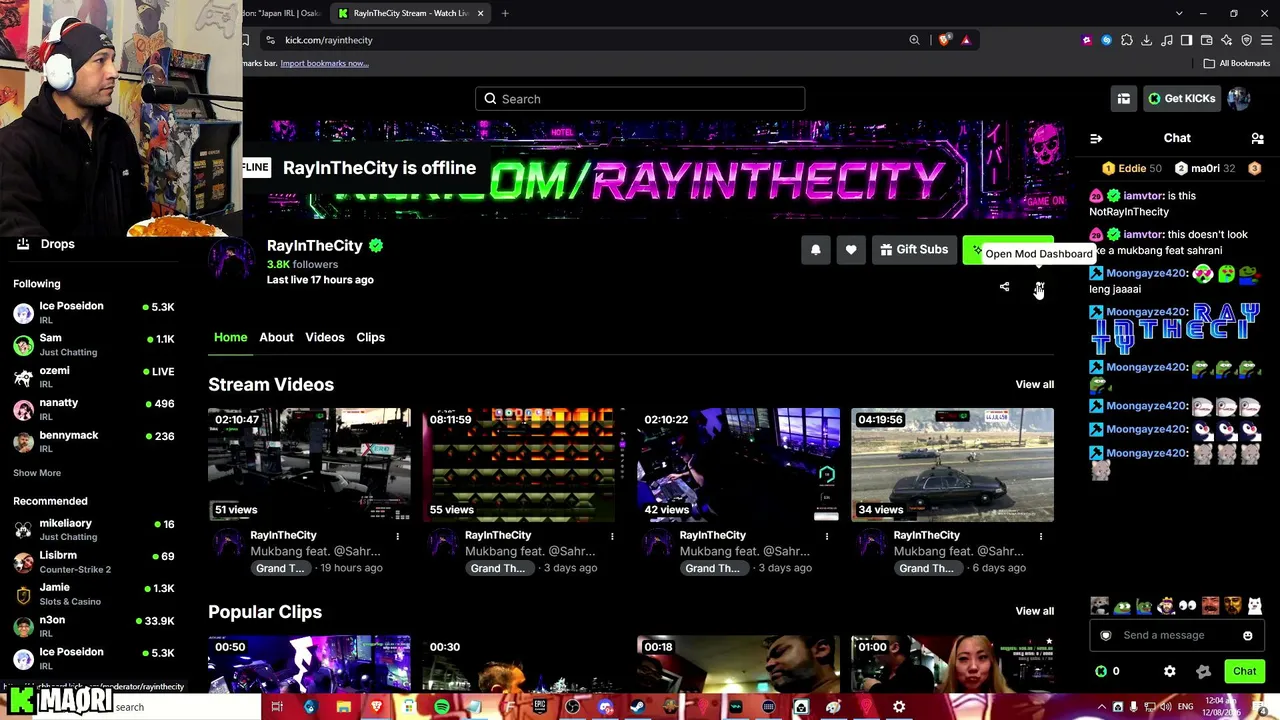Click the Brave Rewards triangle icon

(965, 40)
